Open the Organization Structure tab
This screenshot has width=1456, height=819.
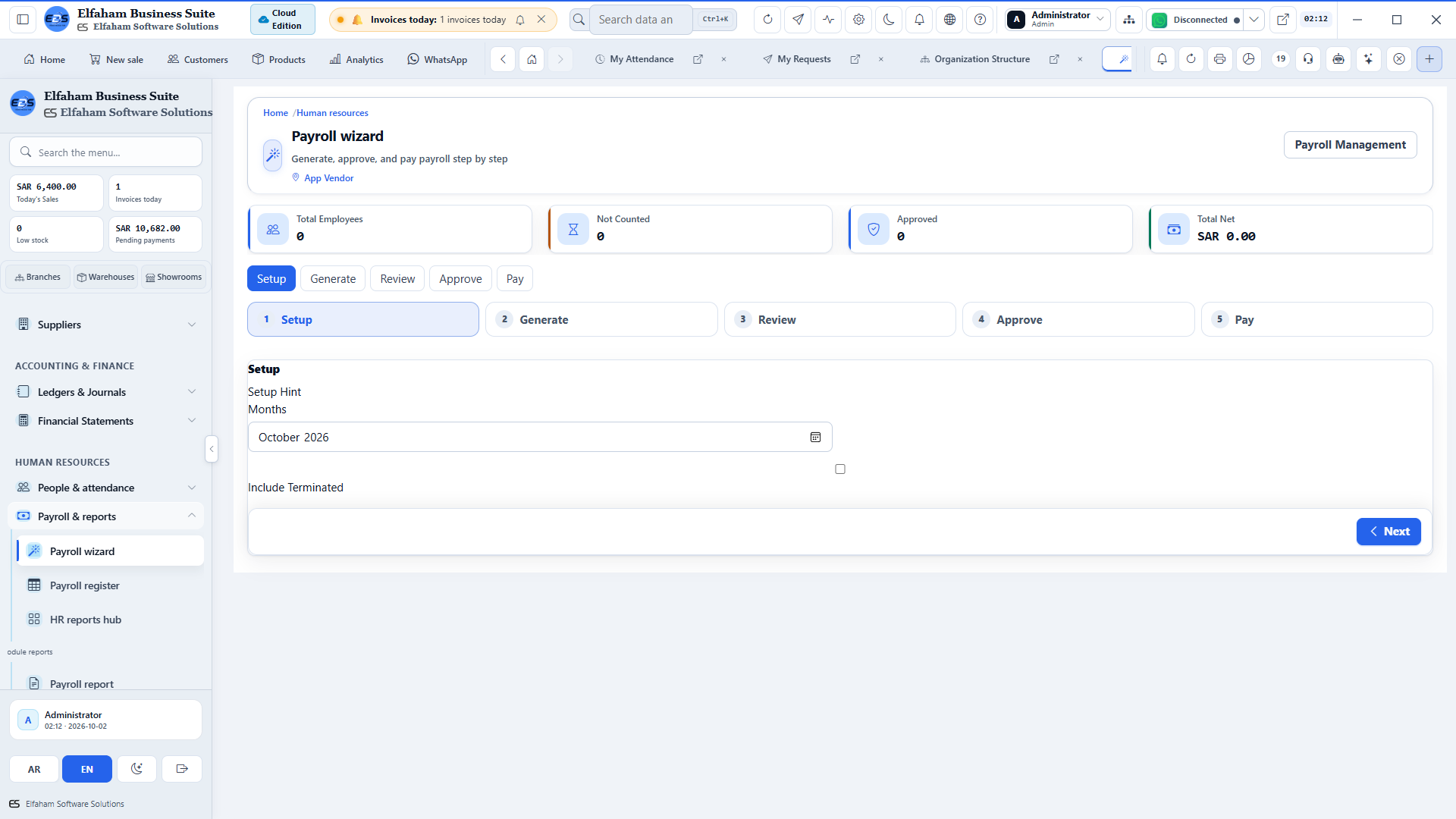(x=975, y=59)
